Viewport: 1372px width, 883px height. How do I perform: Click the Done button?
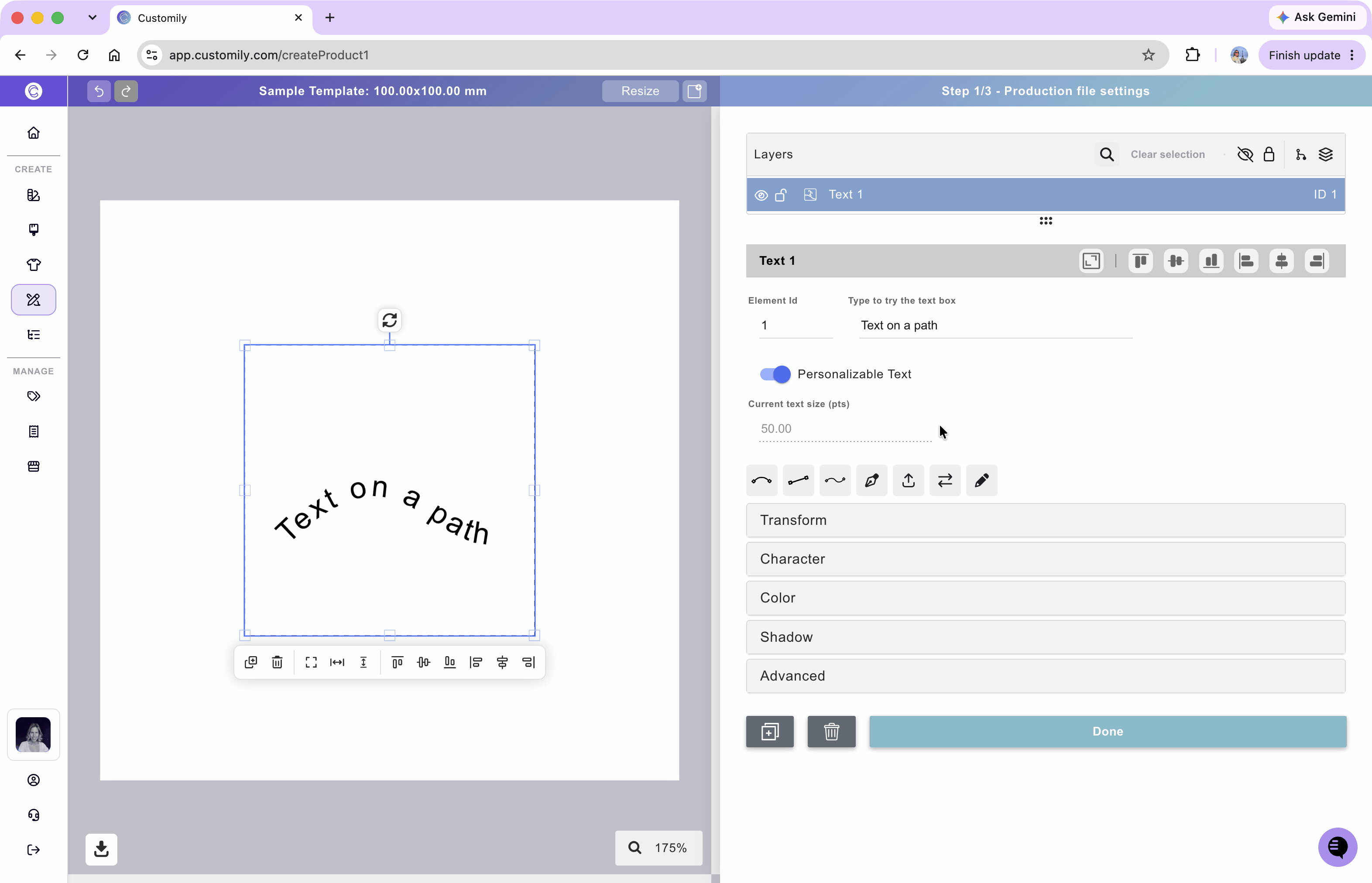(x=1108, y=732)
